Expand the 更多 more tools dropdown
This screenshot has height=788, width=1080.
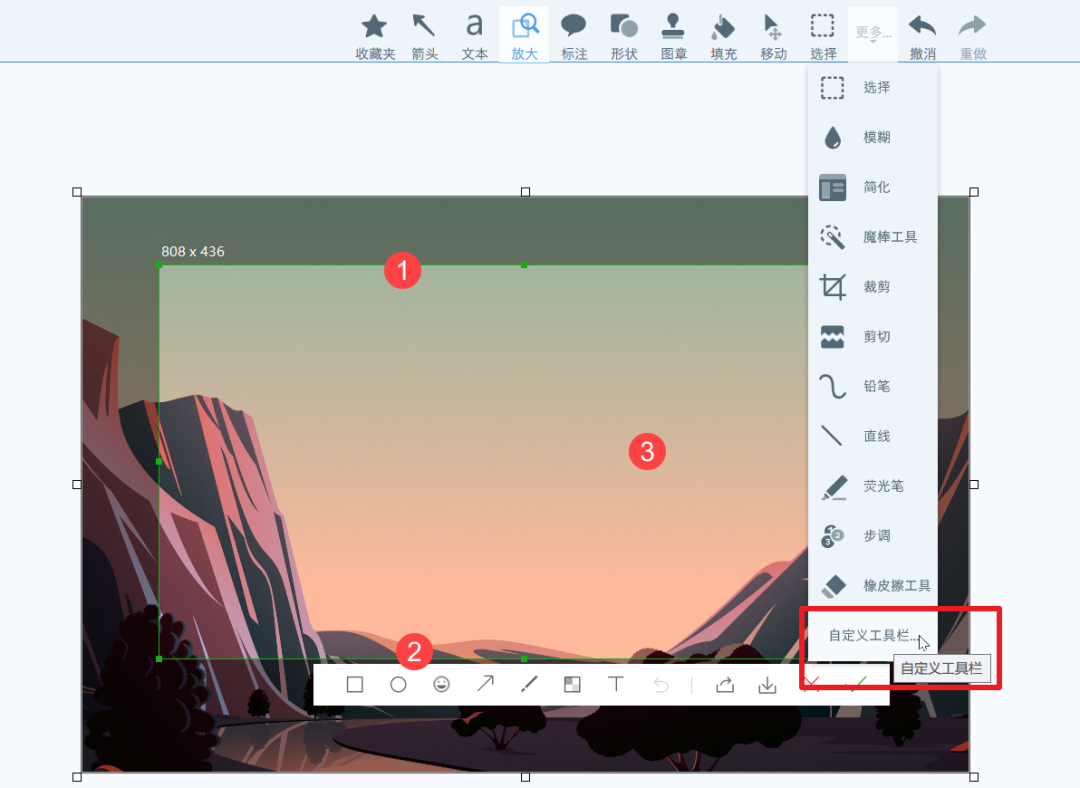pos(873,33)
